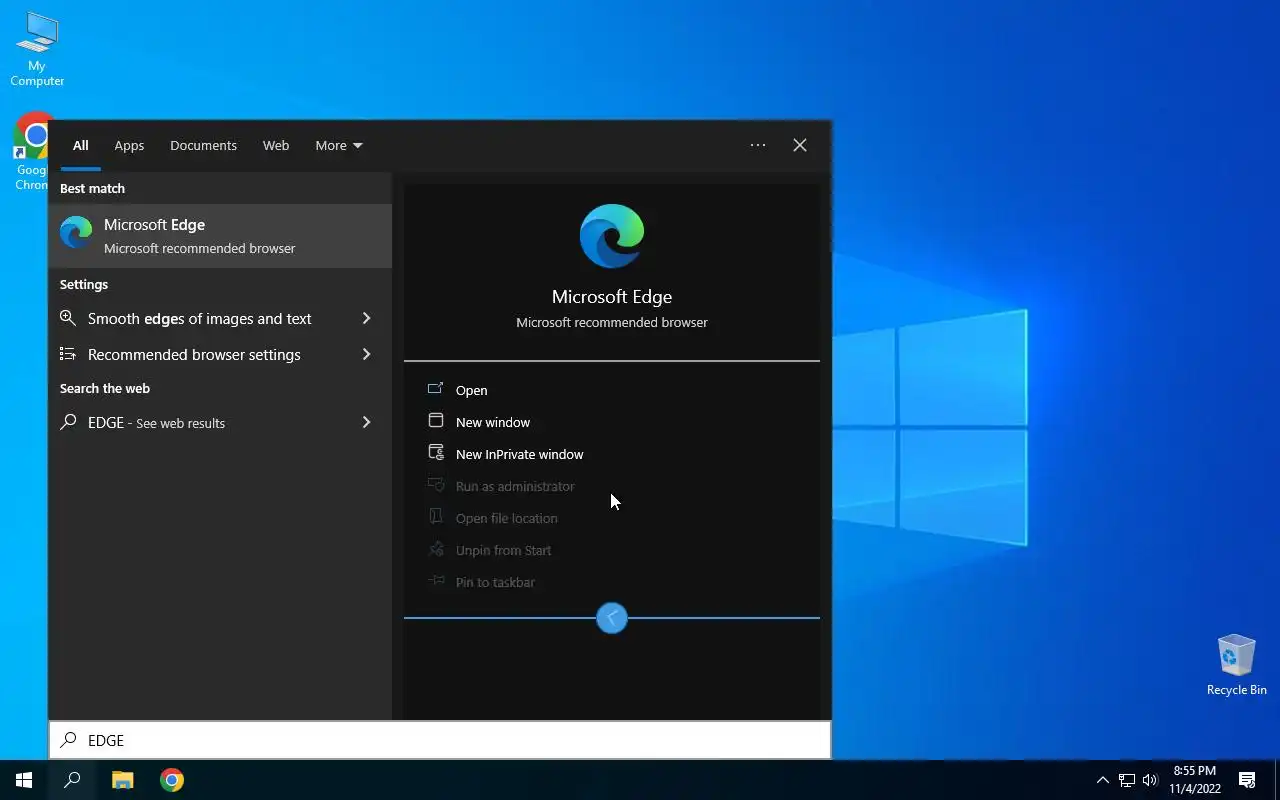1280x800 pixels.
Task: Expand arrow for EDGE web results
Action: 366,422
